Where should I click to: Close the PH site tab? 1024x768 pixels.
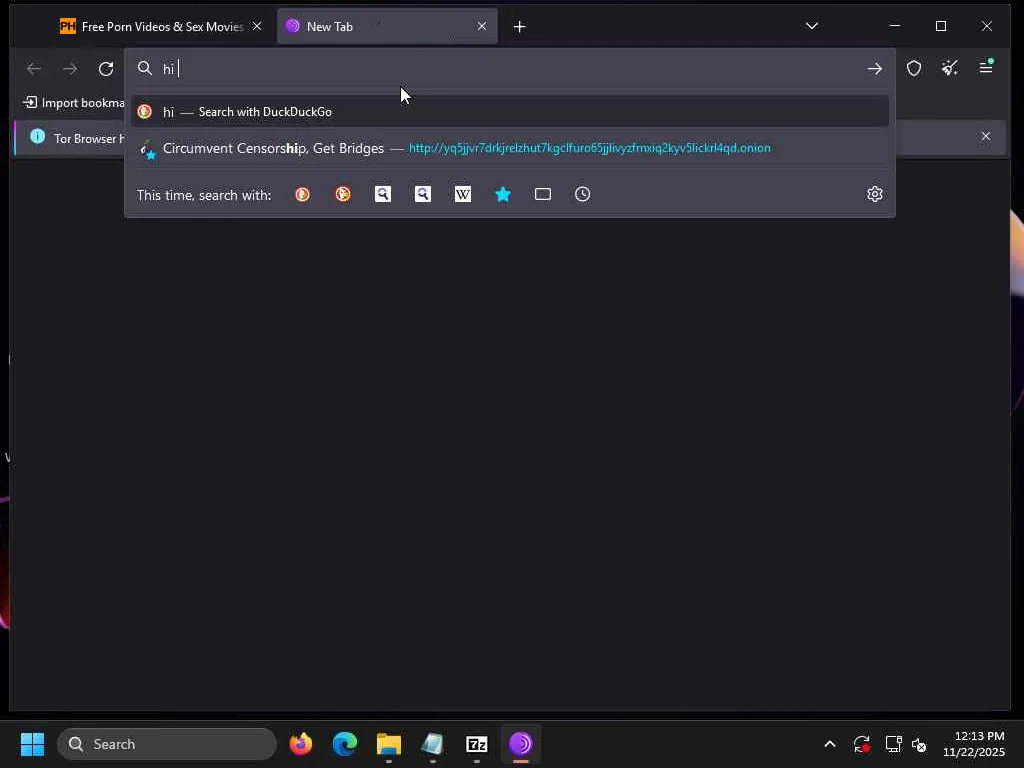[257, 26]
